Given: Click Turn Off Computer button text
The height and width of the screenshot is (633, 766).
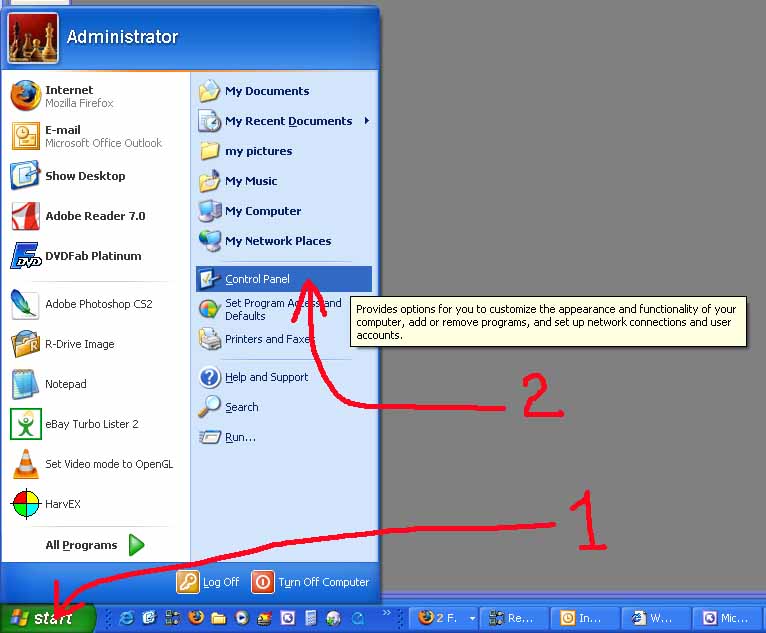Looking at the screenshot, I should (324, 582).
